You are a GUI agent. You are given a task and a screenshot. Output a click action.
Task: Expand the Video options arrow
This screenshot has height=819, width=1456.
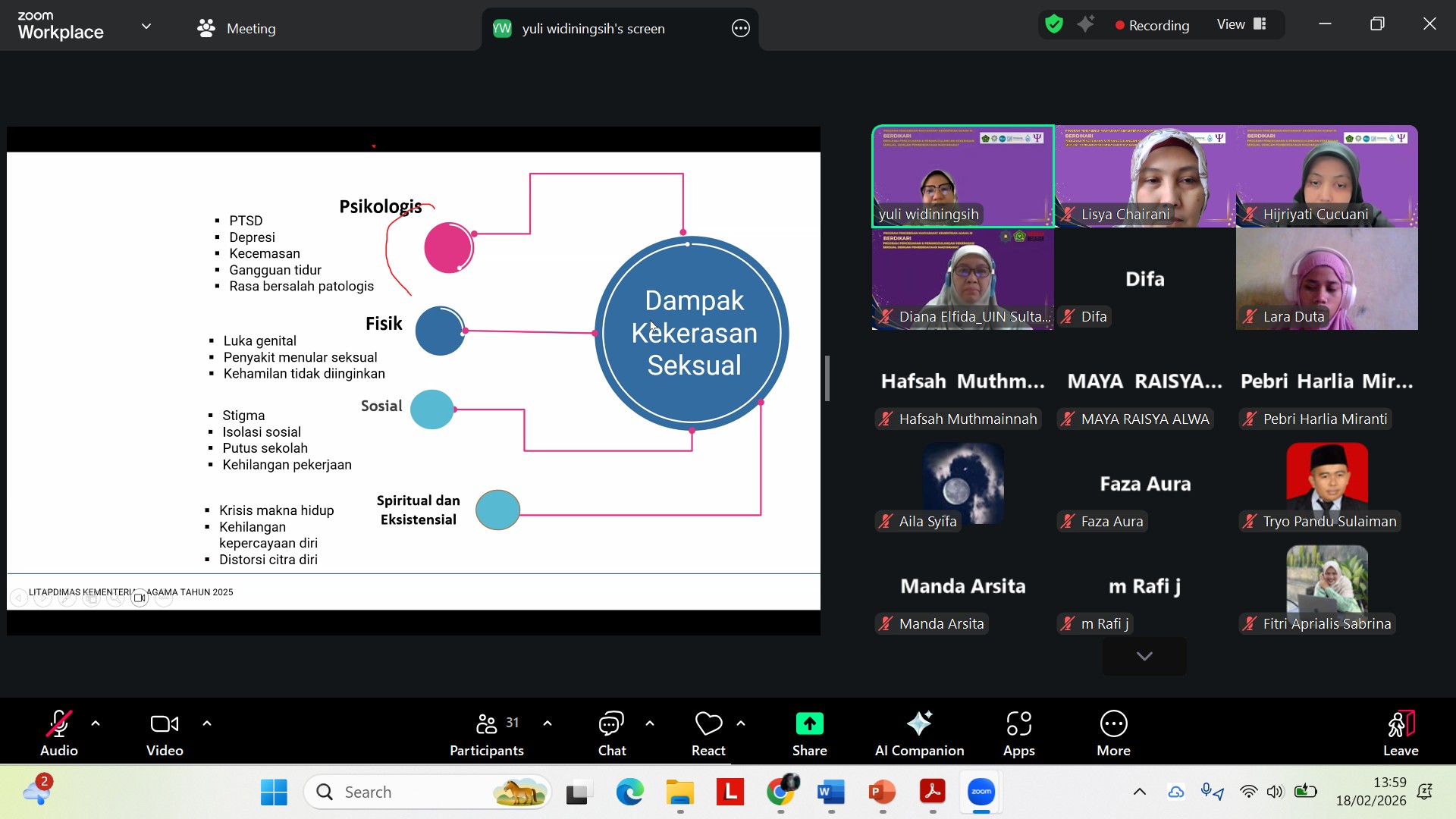207,723
